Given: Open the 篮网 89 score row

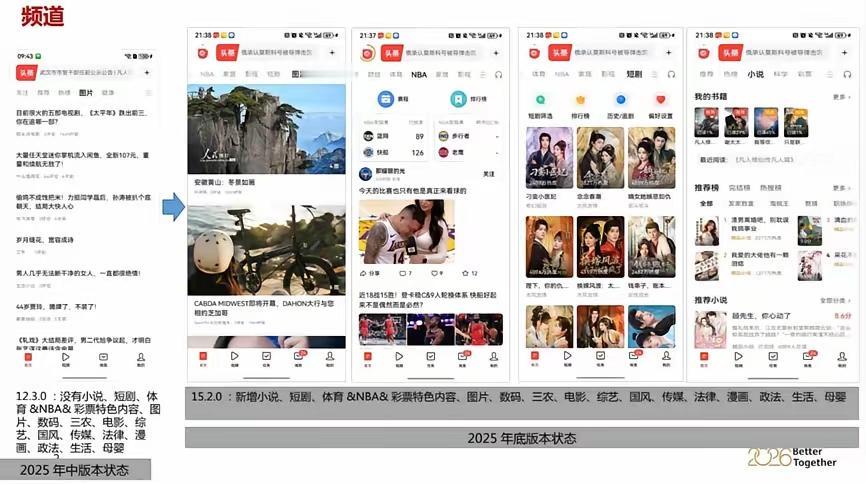Looking at the screenshot, I should (x=394, y=136).
